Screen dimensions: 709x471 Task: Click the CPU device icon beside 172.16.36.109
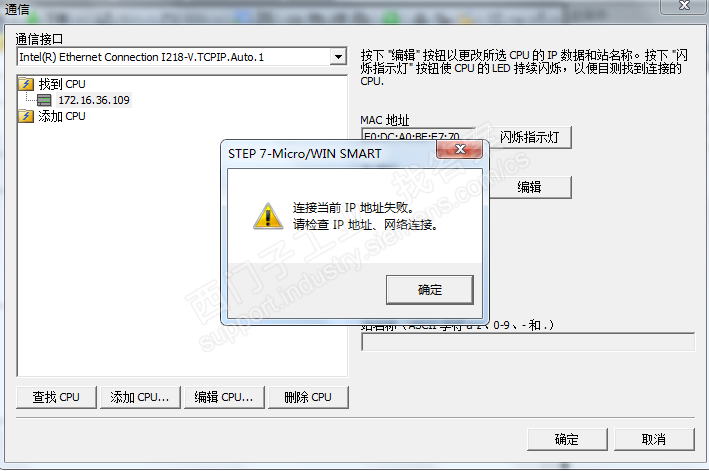pos(44,100)
